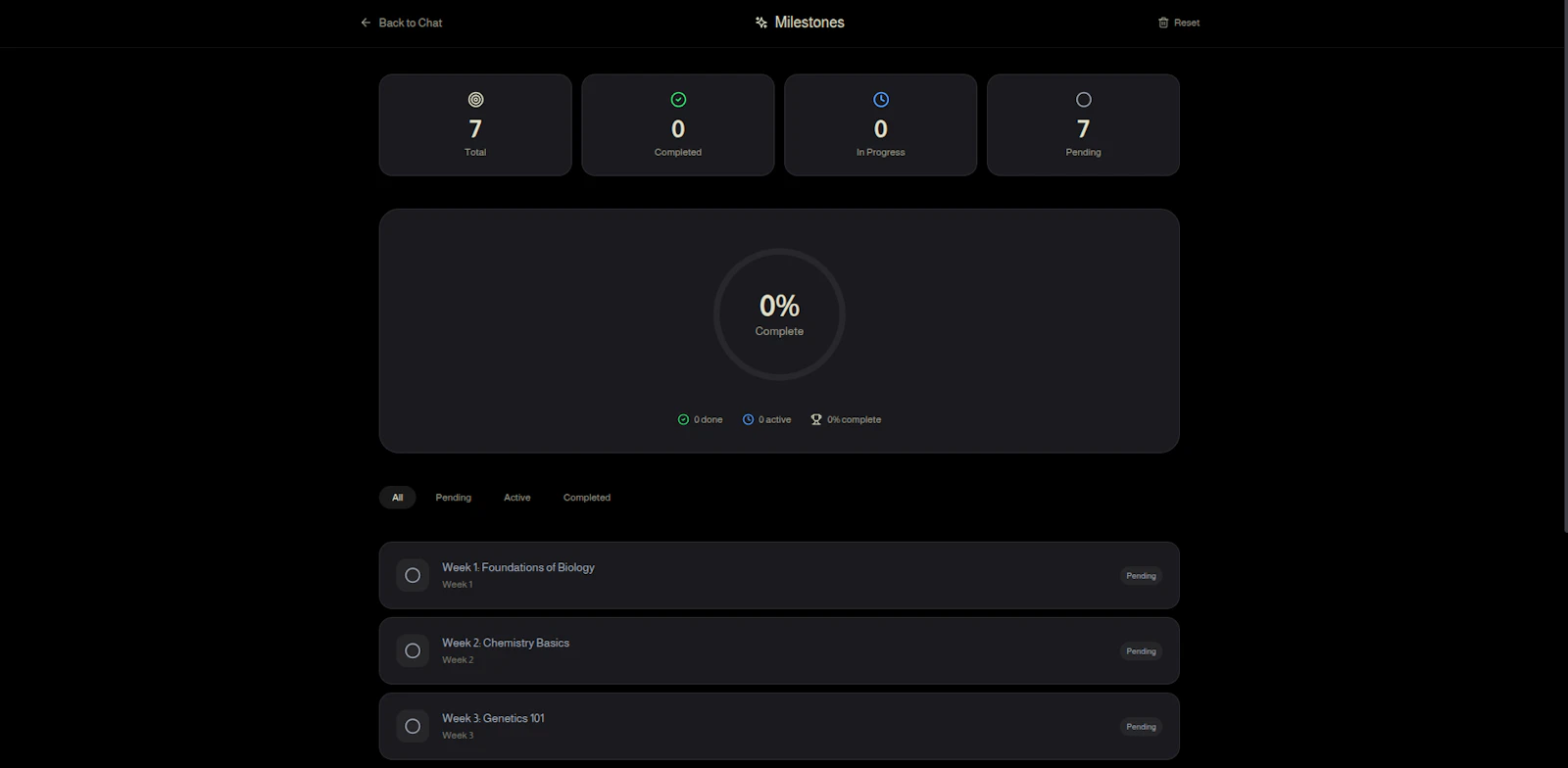Select the All filter tab
Screen dimensions: 1568x768
coord(398,498)
